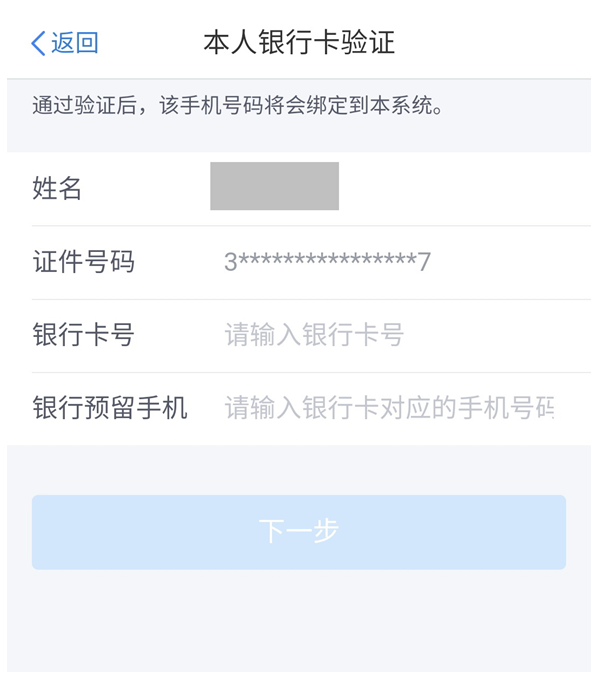601x686 pixels.
Task: Click the 银行卡号 row label
Action: [x=84, y=335]
